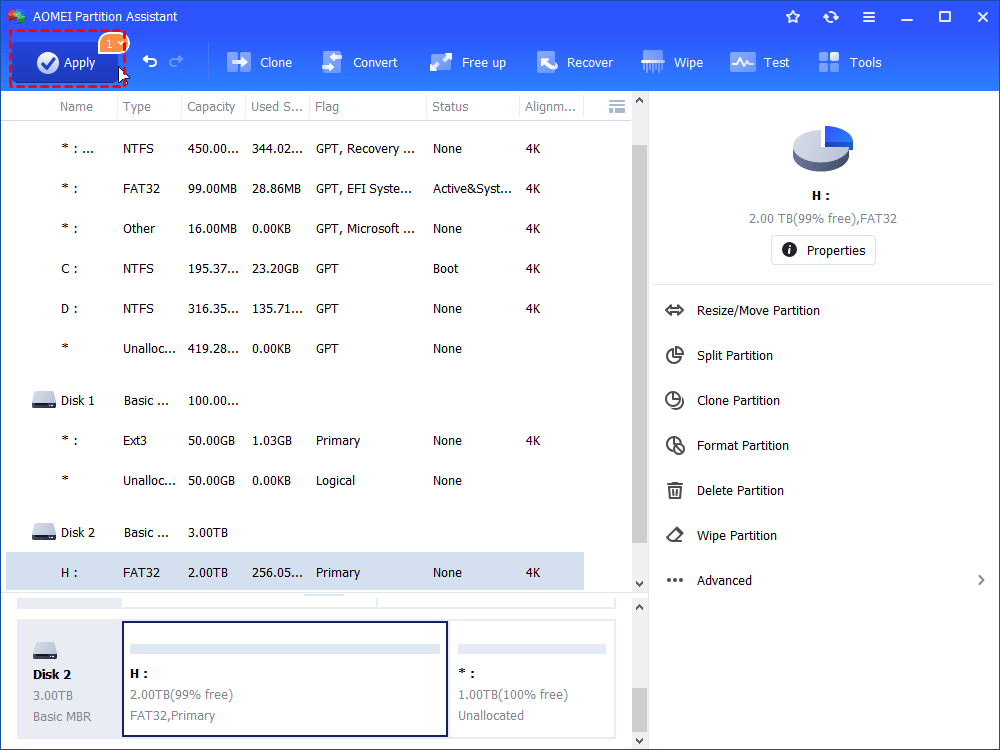Sort by the Capacity column header
The width and height of the screenshot is (1000, 750).
click(x=211, y=107)
